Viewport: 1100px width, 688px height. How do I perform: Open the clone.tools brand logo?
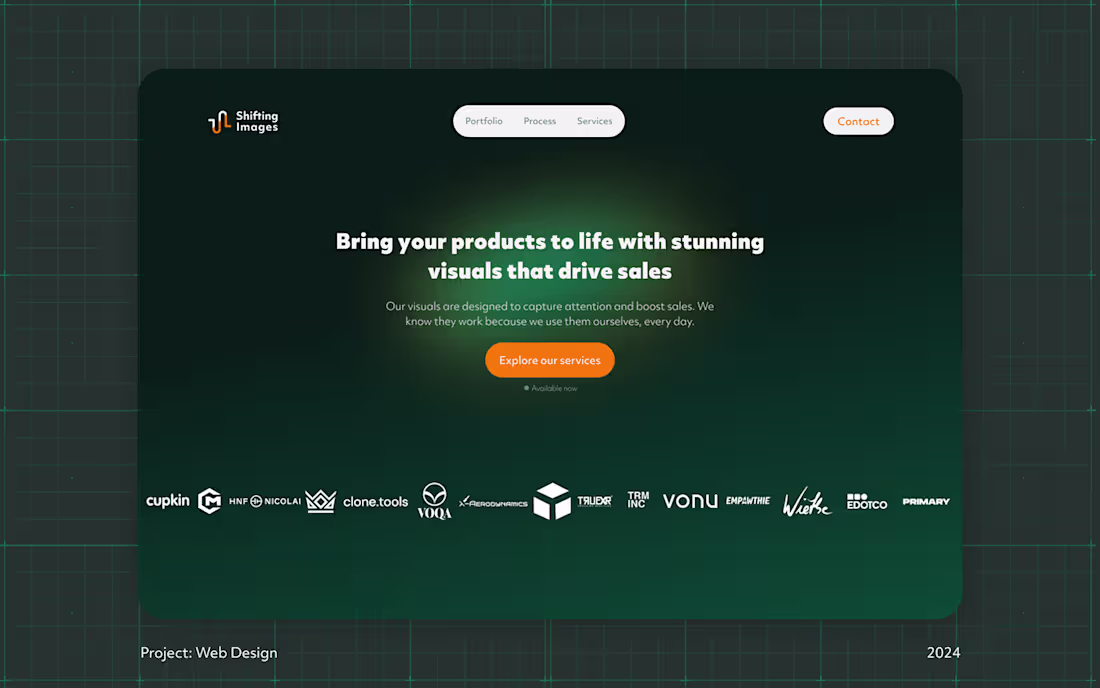[x=375, y=500]
